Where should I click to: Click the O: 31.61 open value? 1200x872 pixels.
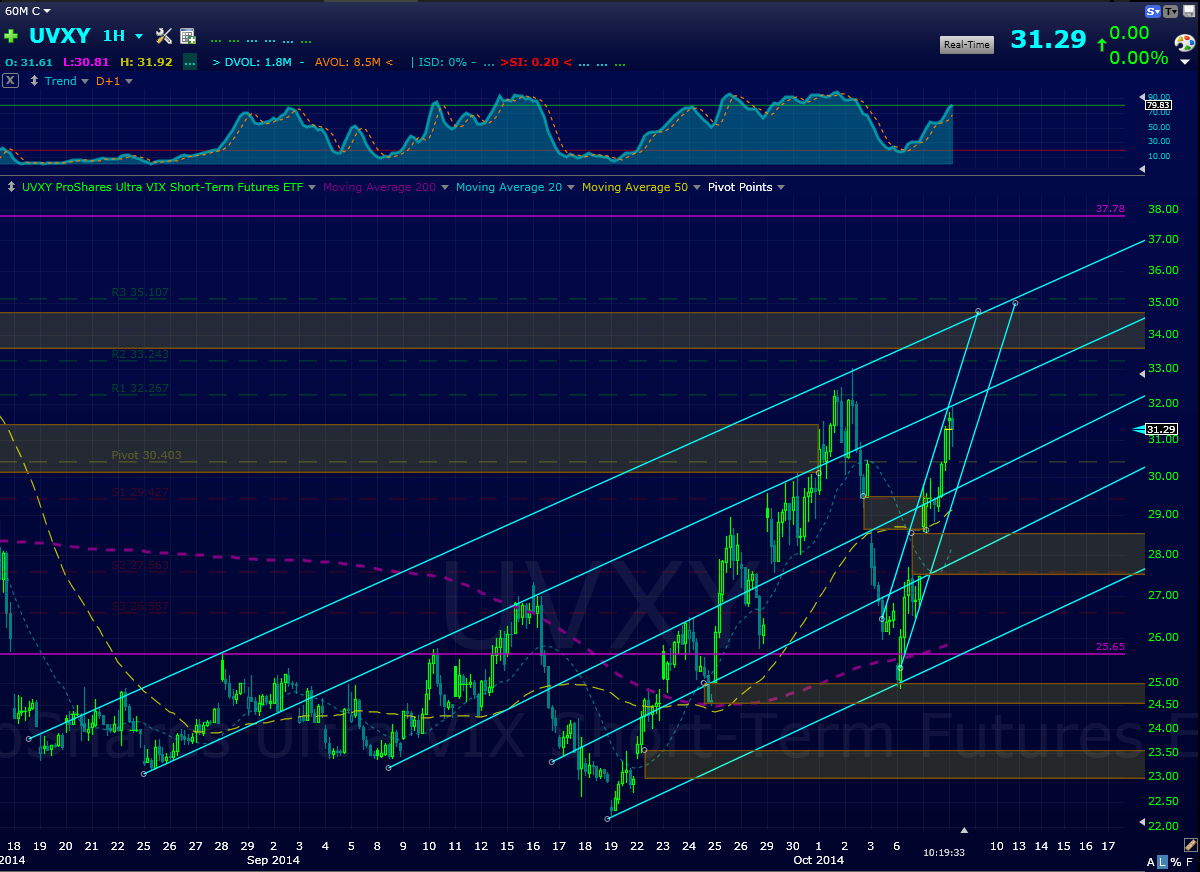[x=29, y=62]
